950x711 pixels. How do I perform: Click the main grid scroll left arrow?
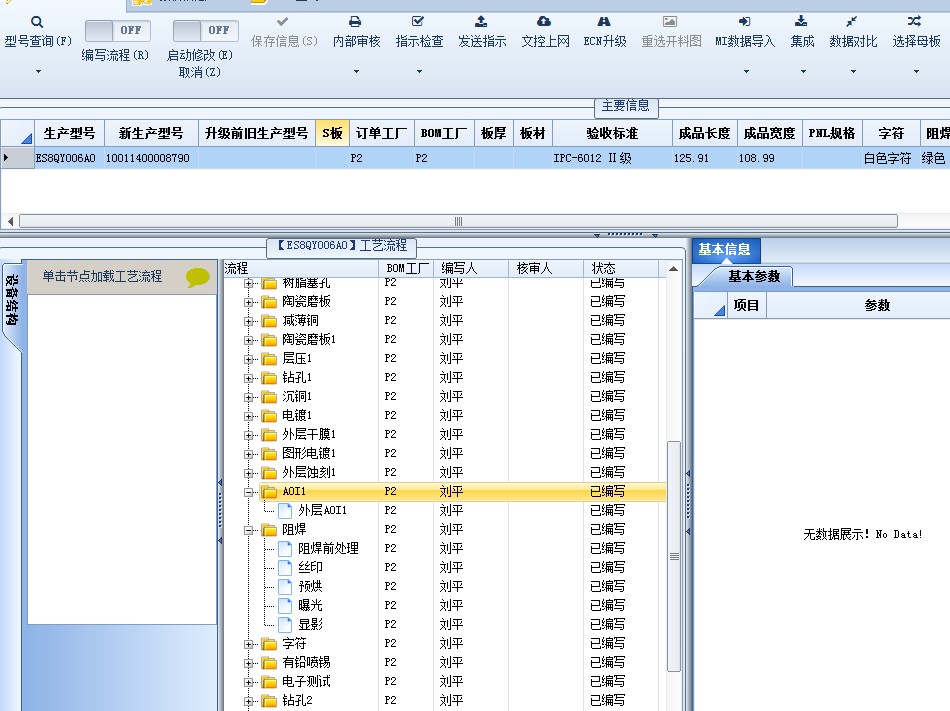[10, 221]
